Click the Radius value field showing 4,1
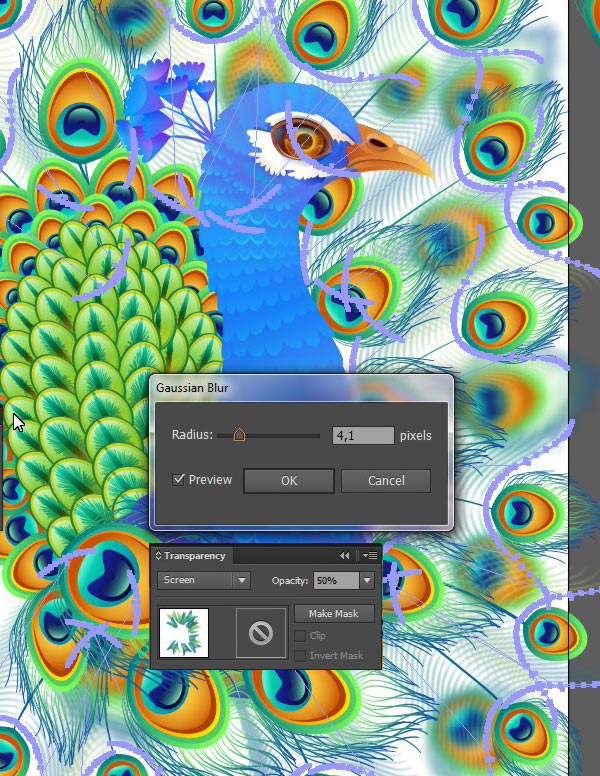Screen dimensions: 600x776 click(x=363, y=436)
